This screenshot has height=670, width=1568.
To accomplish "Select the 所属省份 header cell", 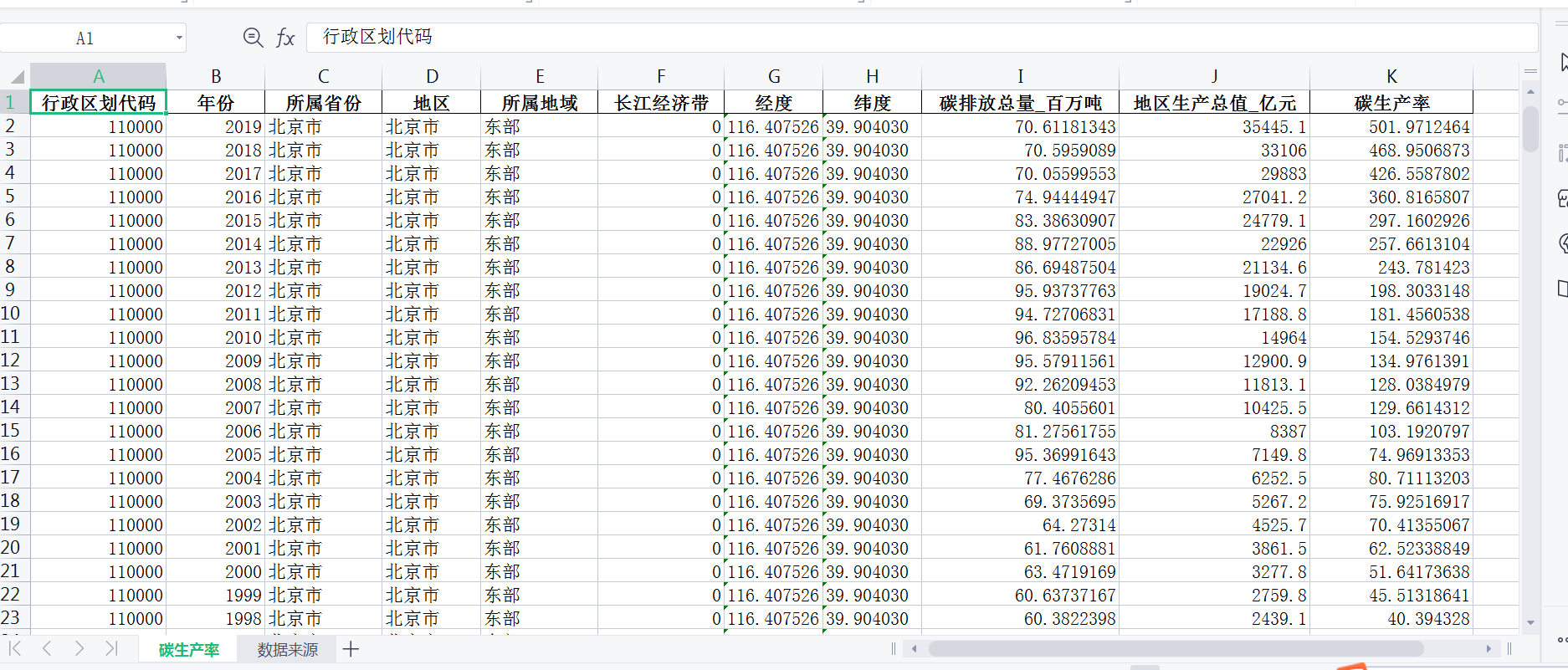I will (x=324, y=102).
